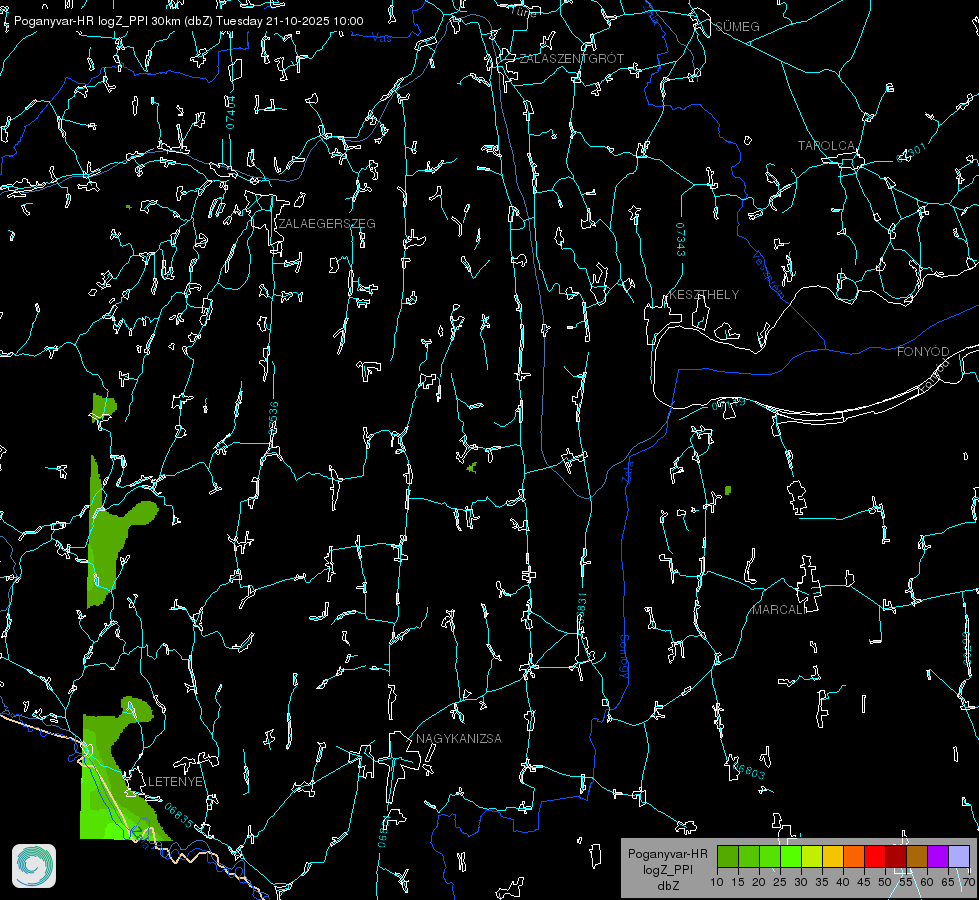Select the 50–55 dBZ dark red swatch

coord(896,856)
